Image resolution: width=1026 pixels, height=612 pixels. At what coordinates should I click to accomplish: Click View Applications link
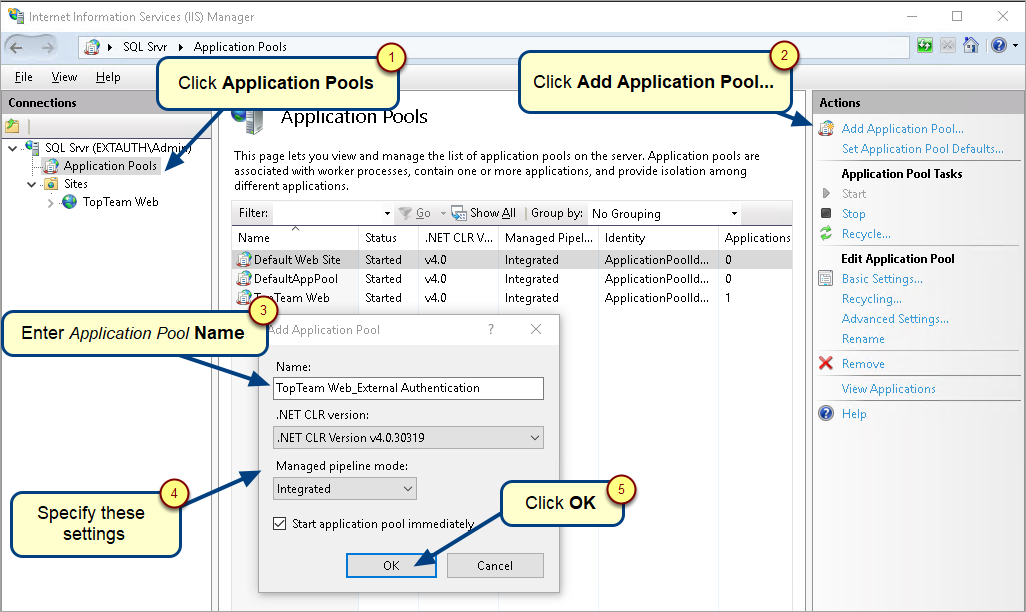pyautogui.click(x=889, y=389)
